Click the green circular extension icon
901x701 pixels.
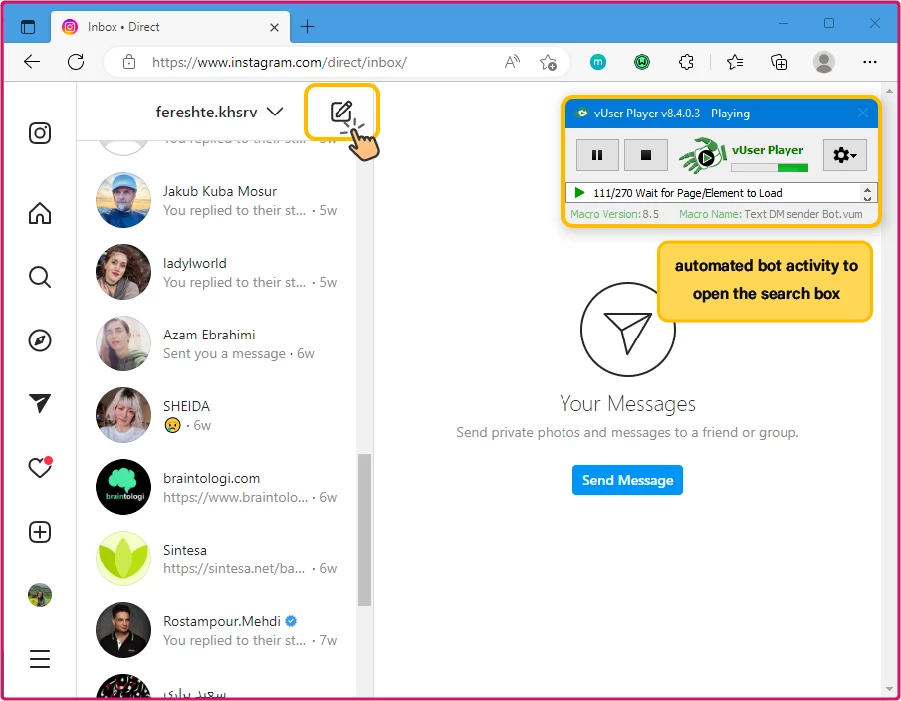tap(642, 61)
